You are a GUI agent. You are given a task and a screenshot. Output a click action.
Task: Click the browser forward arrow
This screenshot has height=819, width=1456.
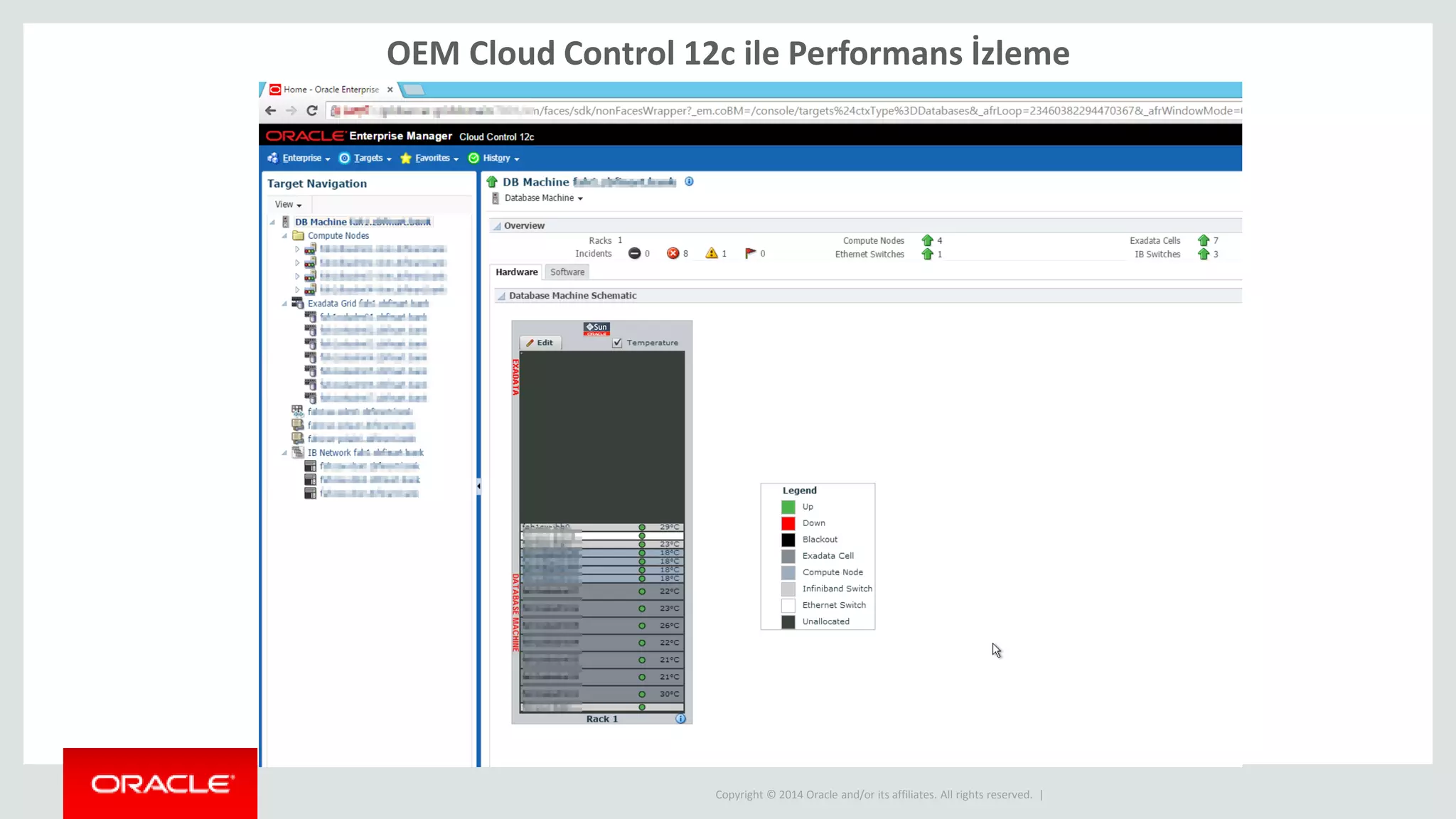(291, 110)
